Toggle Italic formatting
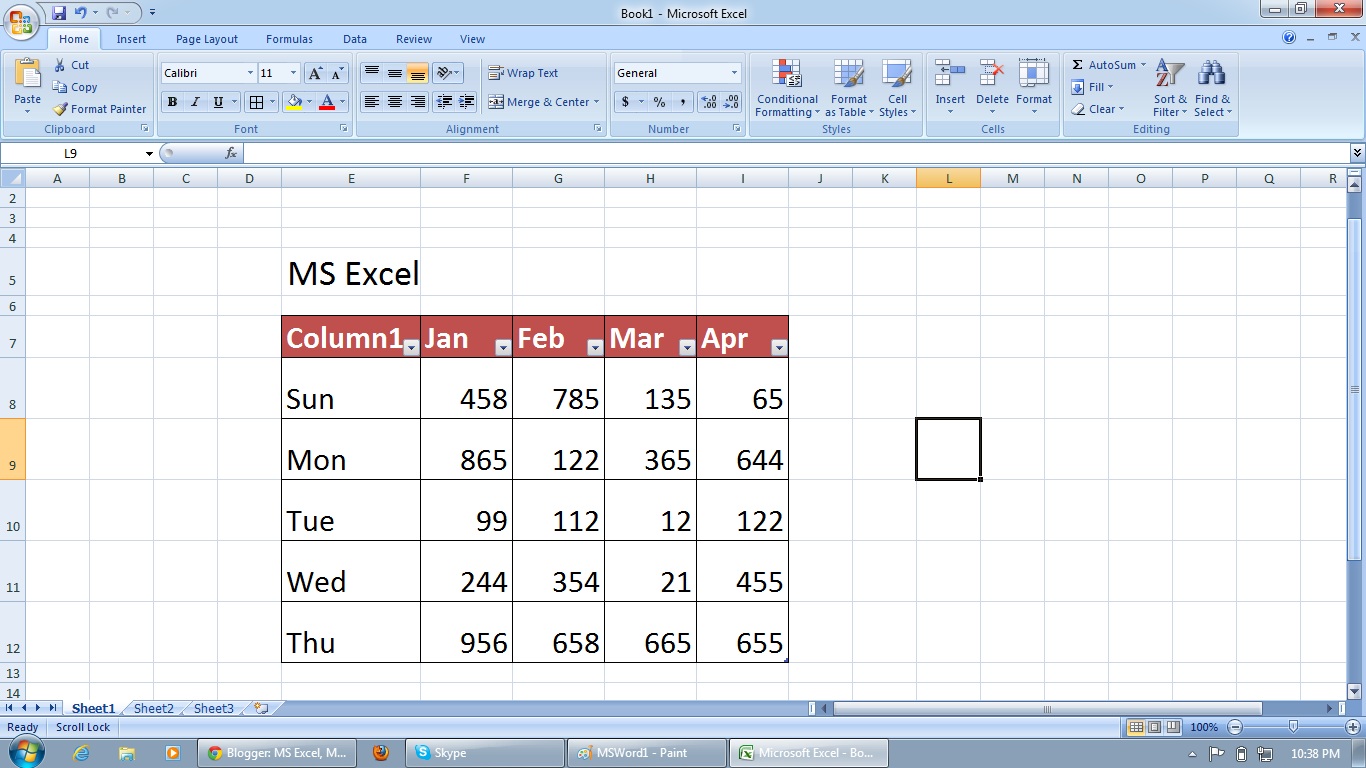This screenshot has width=1366, height=768. click(x=195, y=102)
